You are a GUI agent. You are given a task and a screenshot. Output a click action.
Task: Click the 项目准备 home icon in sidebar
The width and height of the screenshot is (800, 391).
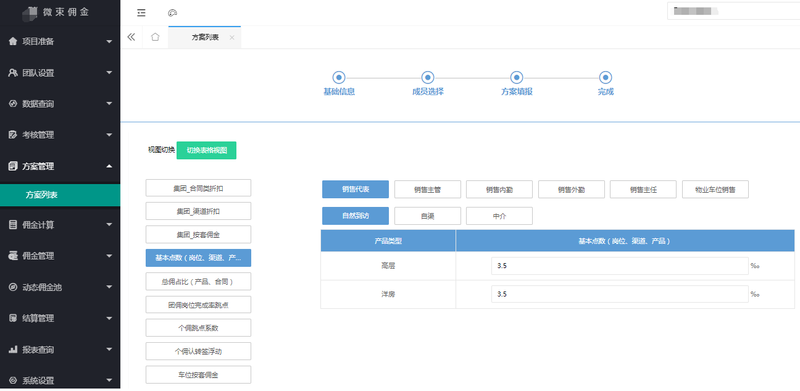[13, 41]
